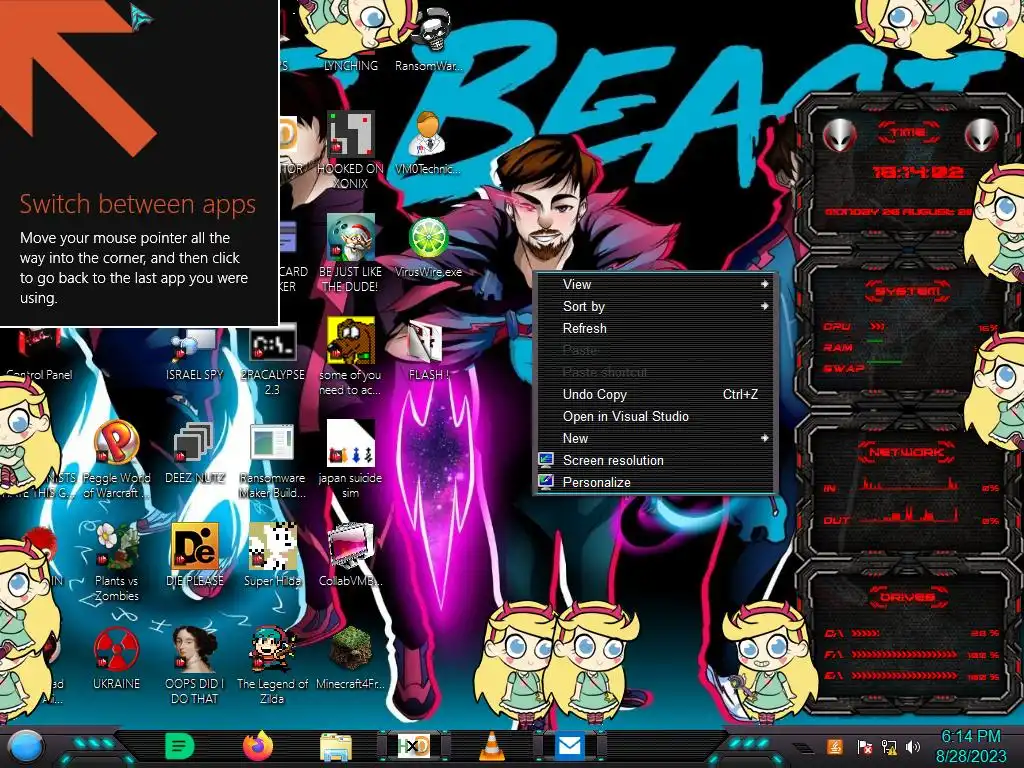Launch Super Hilda icon
Image resolution: width=1024 pixels, height=768 pixels.
click(x=272, y=555)
